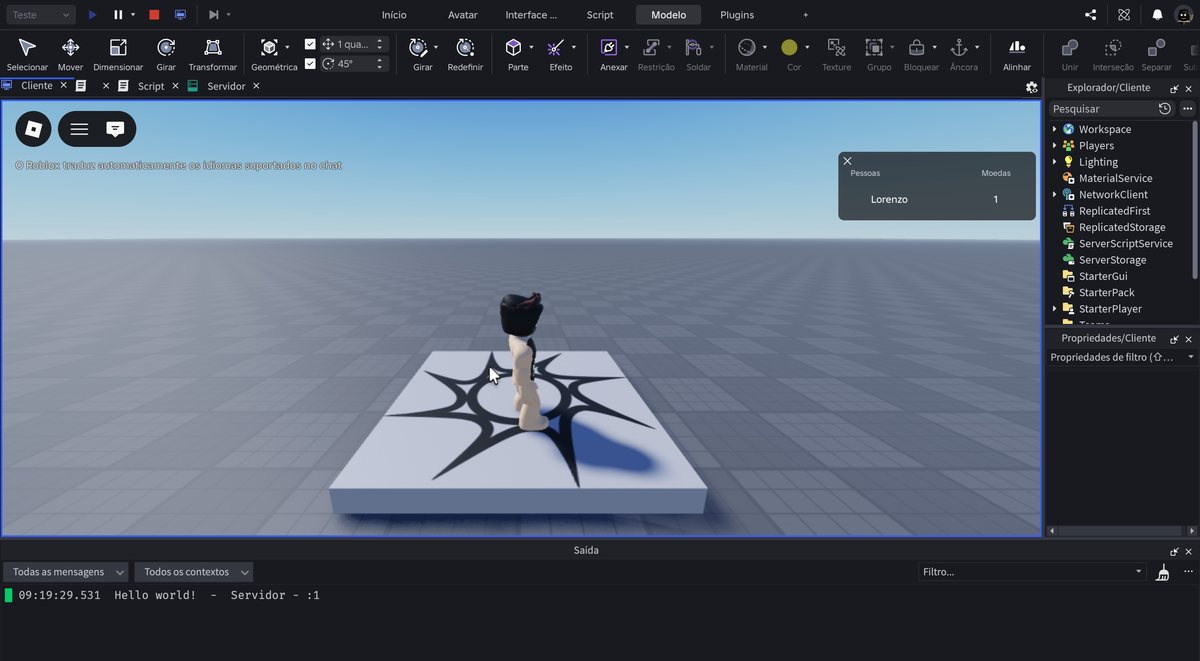Expand the StarterPlayer node

pyautogui.click(x=1054, y=309)
